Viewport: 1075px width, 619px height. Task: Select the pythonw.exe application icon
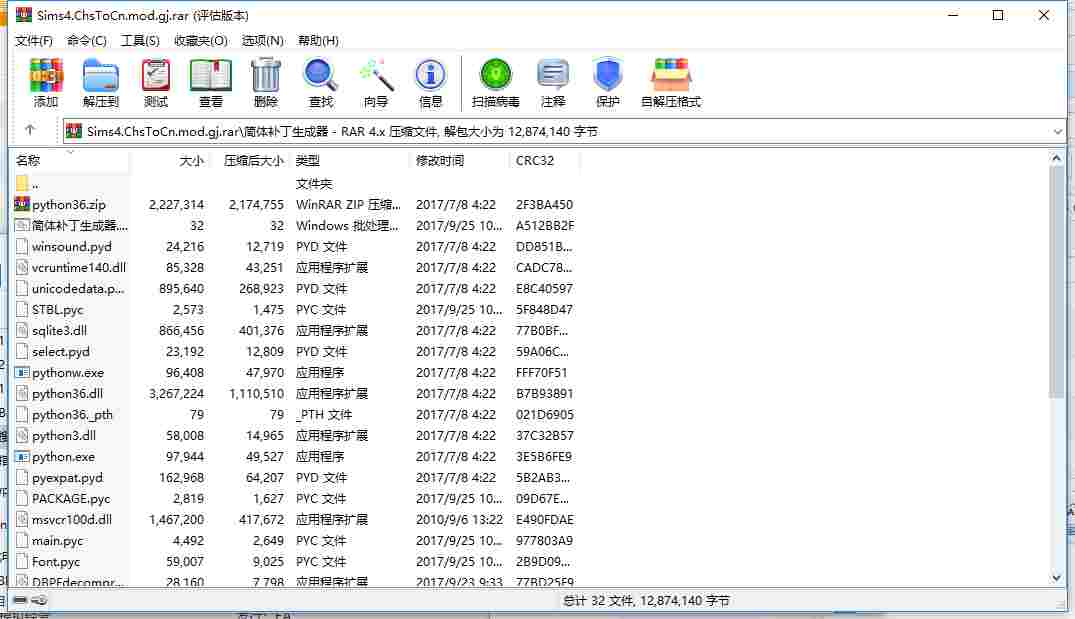[22, 372]
